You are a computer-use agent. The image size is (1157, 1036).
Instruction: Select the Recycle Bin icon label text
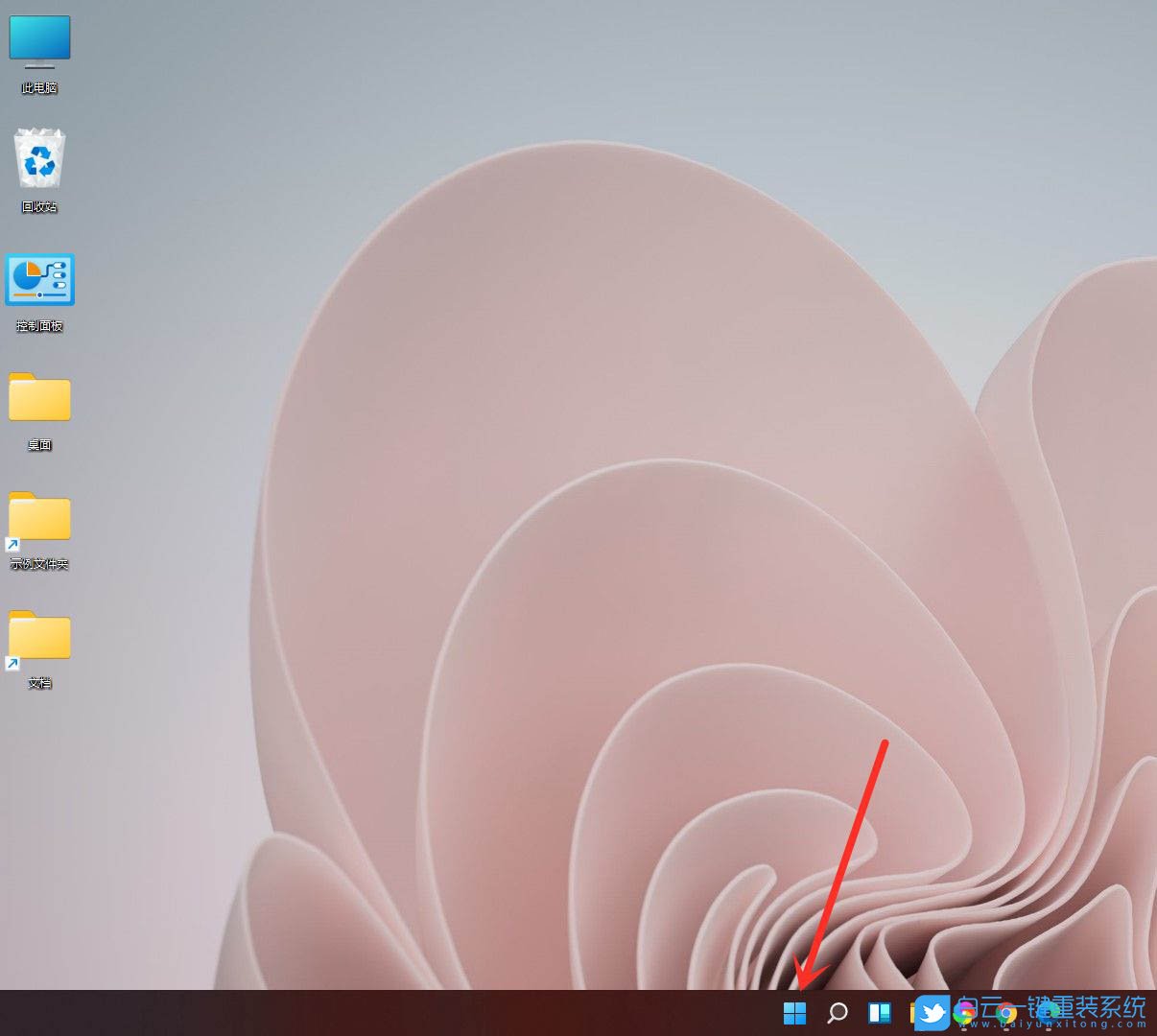point(39,205)
